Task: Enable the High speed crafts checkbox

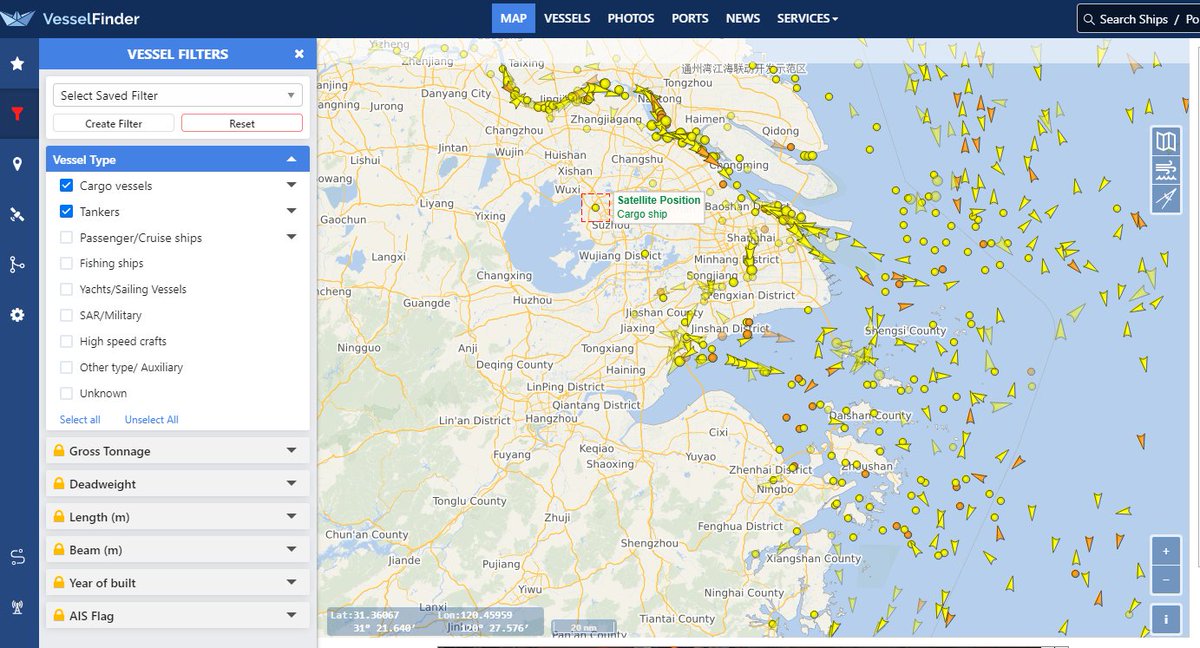Action: (x=66, y=341)
